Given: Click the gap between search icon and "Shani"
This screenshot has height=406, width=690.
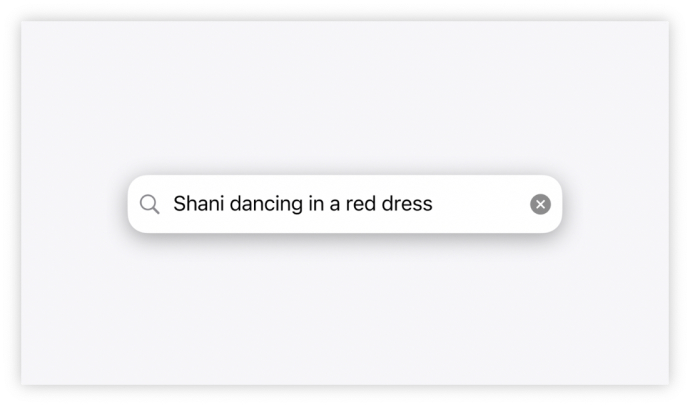Looking at the screenshot, I should (x=167, y=204).
